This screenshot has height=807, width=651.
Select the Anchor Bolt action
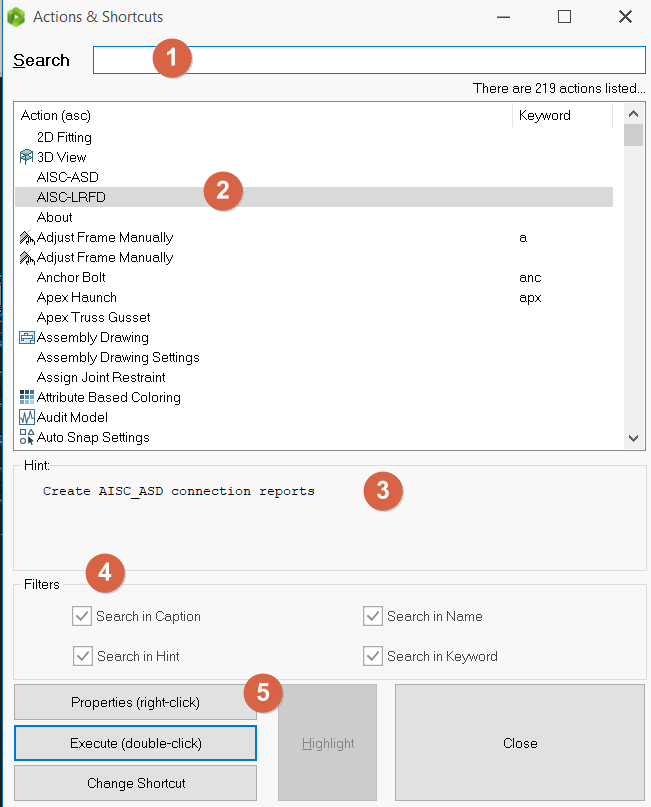click(71, 277)
